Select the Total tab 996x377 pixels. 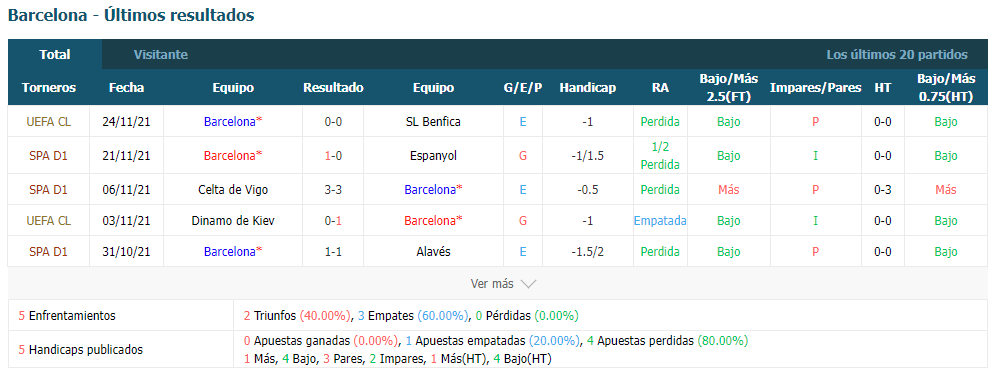pyautogui.click(x=55, y=55)
